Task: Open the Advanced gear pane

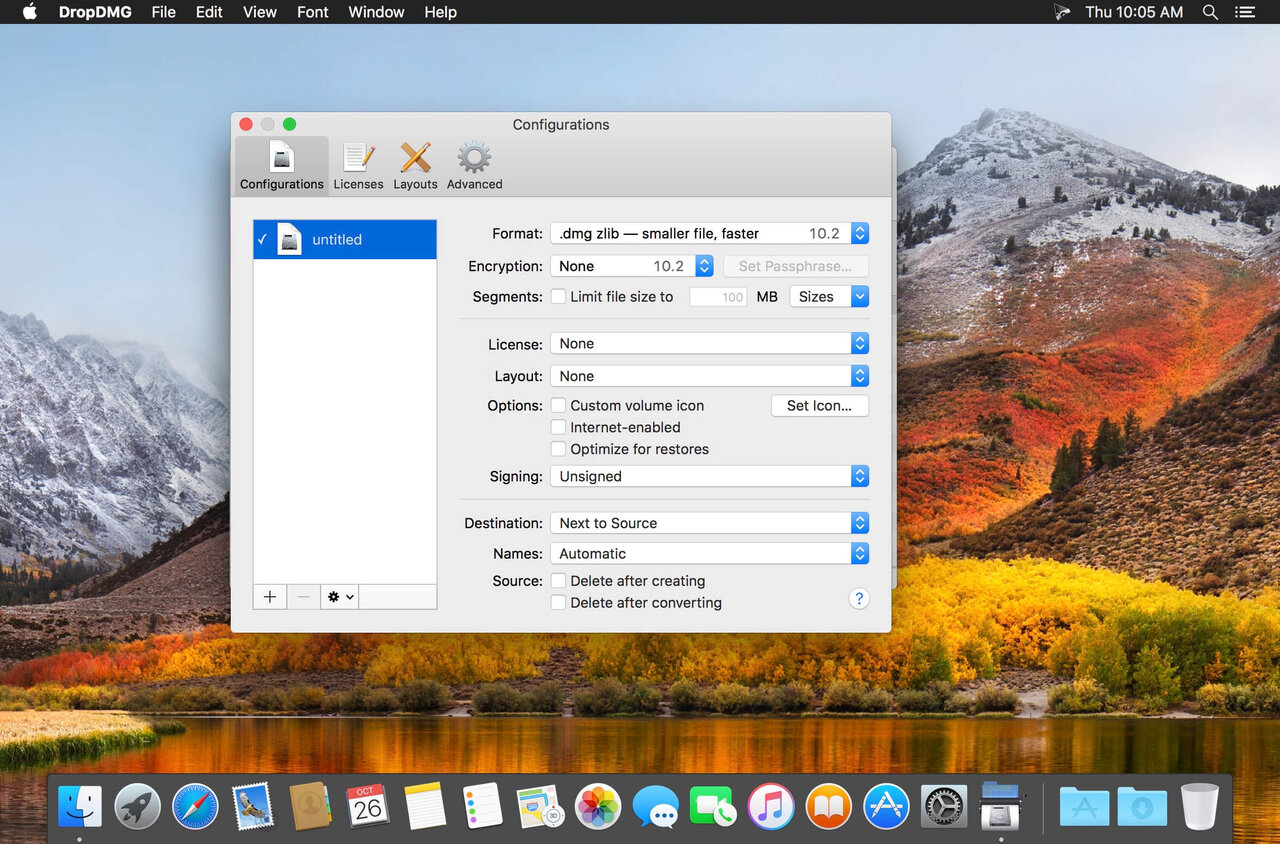Action: (474, 165)
